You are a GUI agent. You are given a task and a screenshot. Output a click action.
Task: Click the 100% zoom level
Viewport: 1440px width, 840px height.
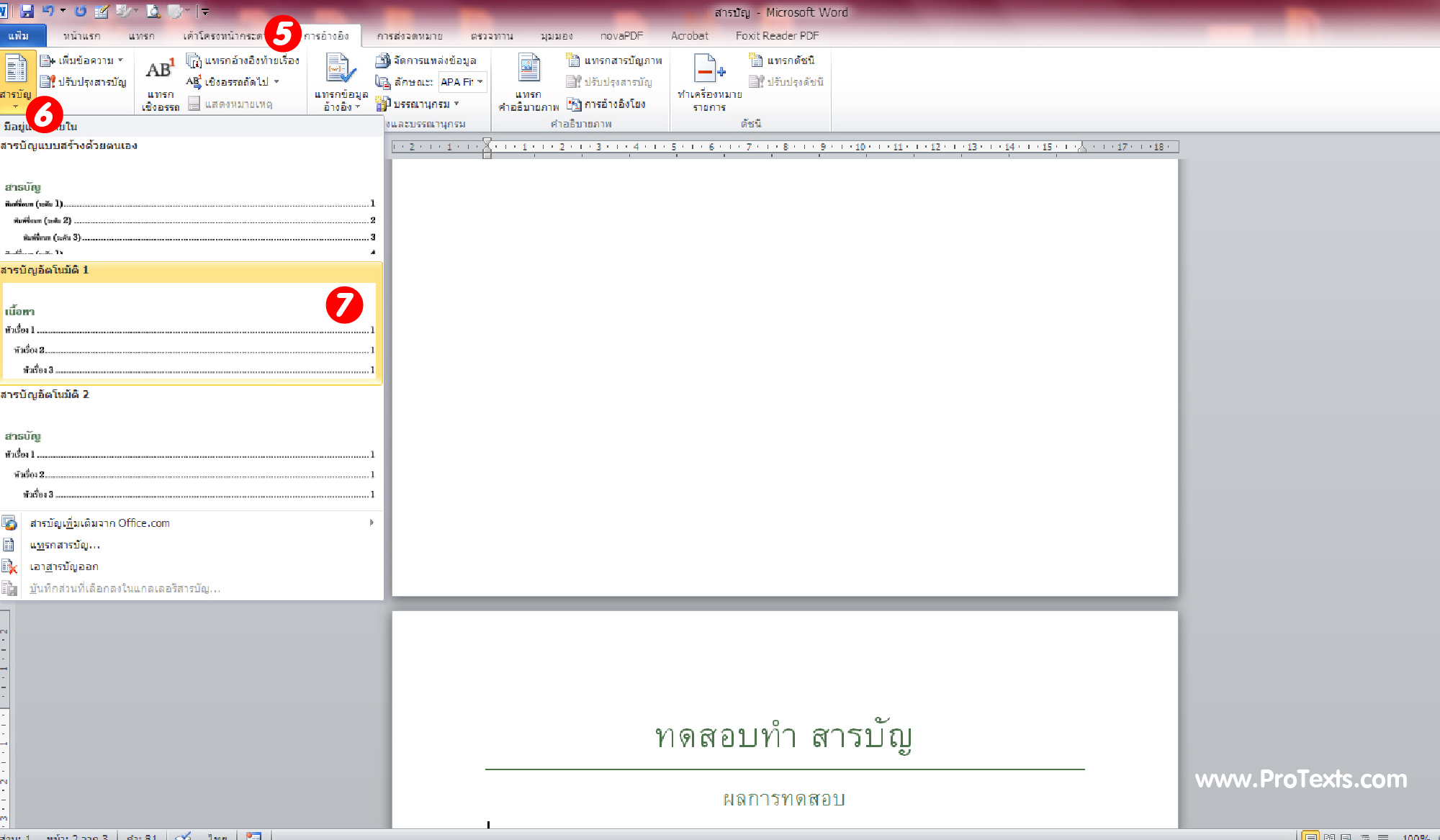pyautogui.click(x=1416, y=836)
